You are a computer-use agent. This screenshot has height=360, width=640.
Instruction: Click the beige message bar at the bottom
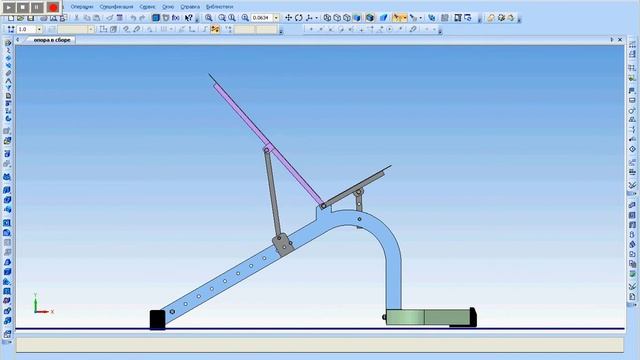[x=320, y=345]
